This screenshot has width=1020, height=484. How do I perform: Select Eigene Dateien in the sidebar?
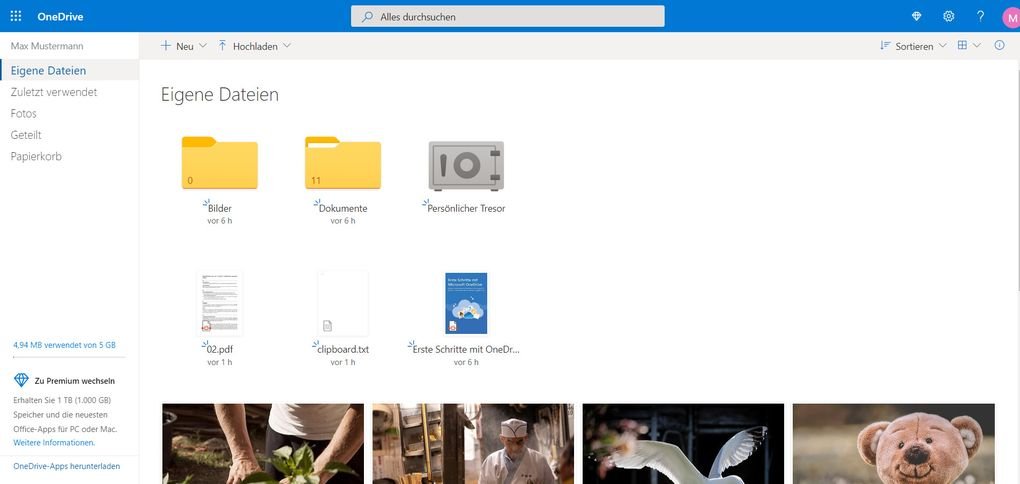(70, 70)
